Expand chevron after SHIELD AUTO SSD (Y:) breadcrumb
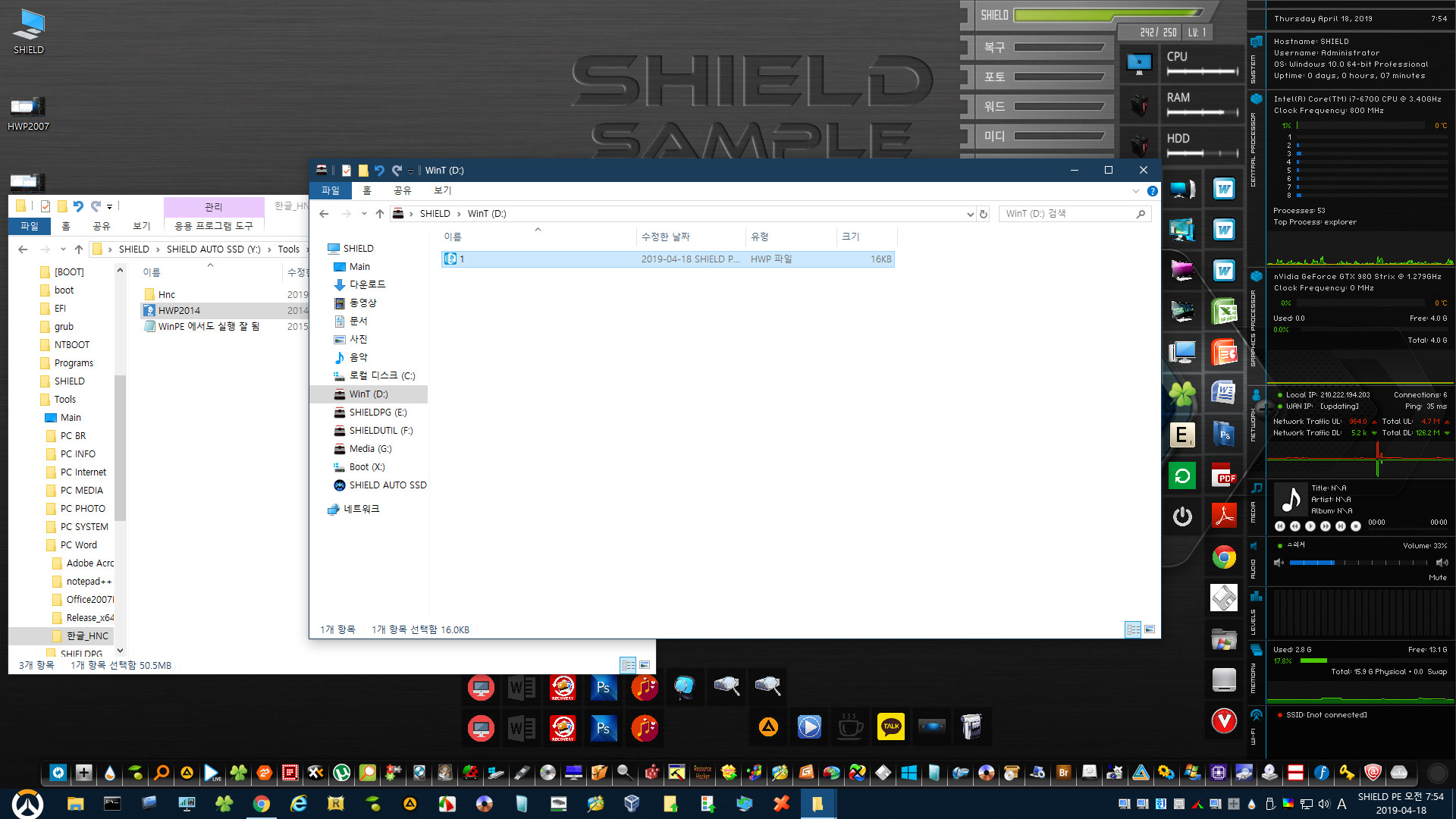This screenshot has height=819, width=1456. coord(269,249)
